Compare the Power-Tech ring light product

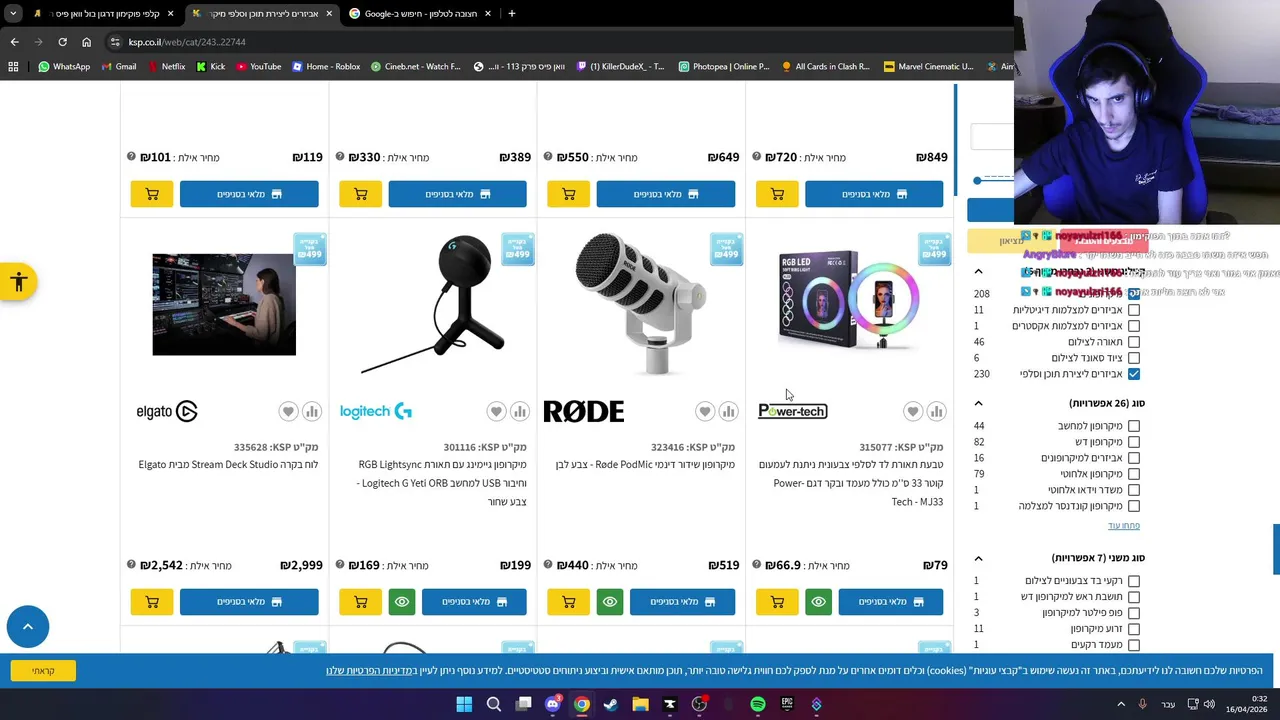click(936, 411)
